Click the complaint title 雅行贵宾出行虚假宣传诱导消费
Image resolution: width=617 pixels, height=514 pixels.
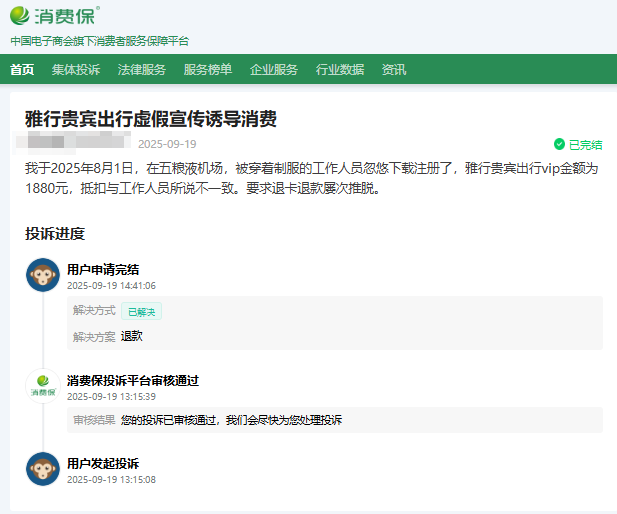(151, 119)
